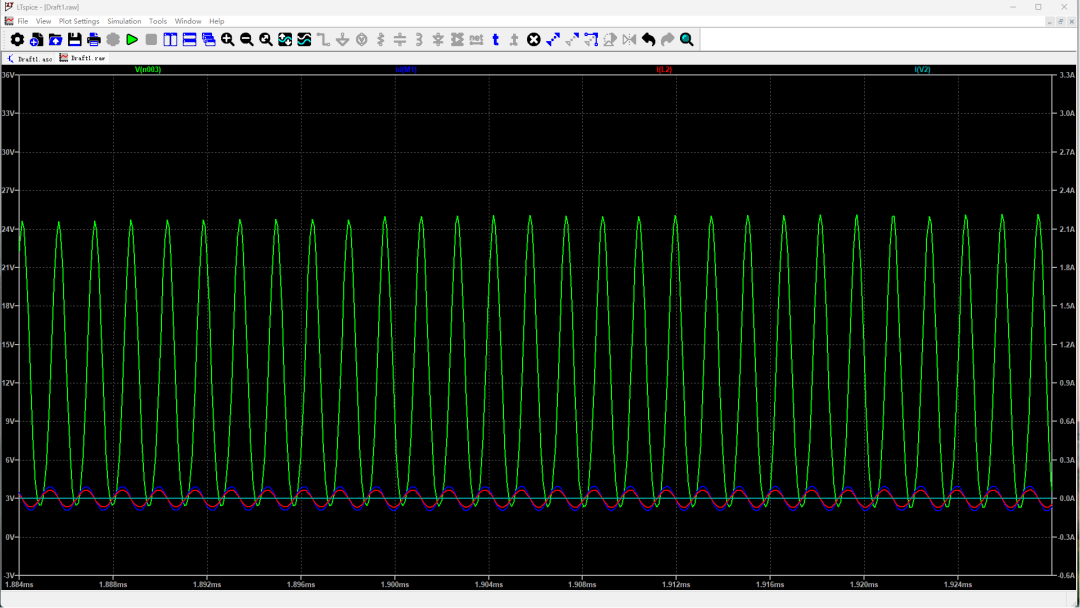Open the Plot Settings menu
Viewport: 1080px width, 608px height.
coord(79,21)
